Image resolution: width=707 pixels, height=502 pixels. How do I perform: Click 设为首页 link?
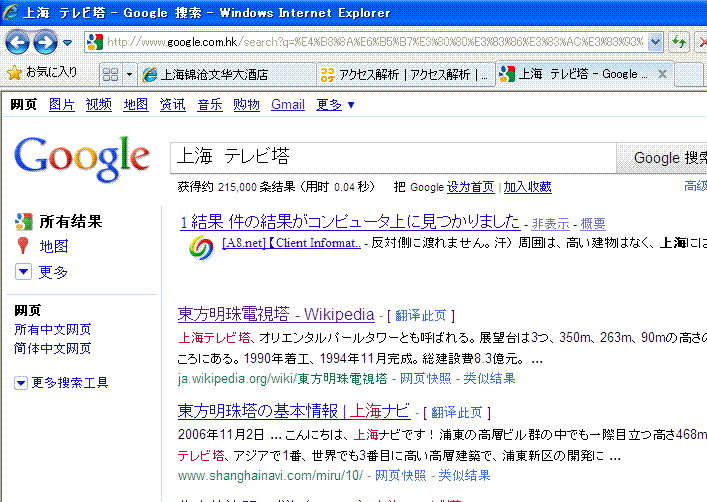point(470,187)
